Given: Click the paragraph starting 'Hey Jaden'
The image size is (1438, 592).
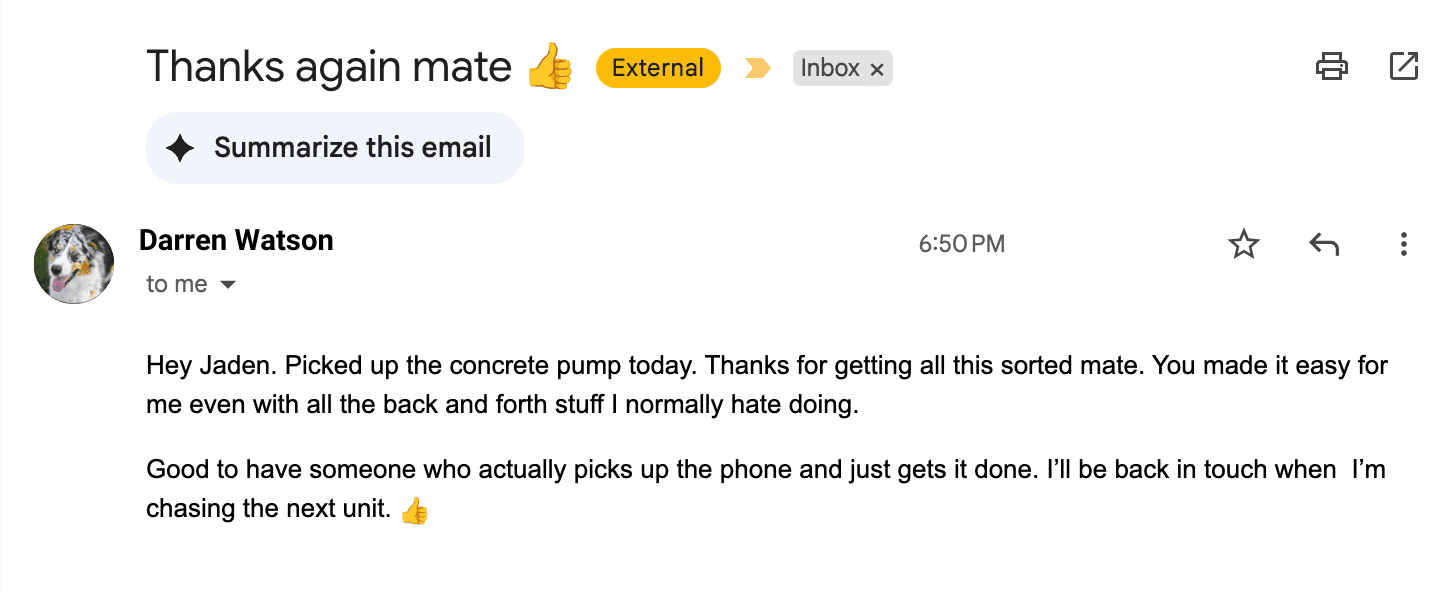Looking at the screenshot, I should point(767,386).
